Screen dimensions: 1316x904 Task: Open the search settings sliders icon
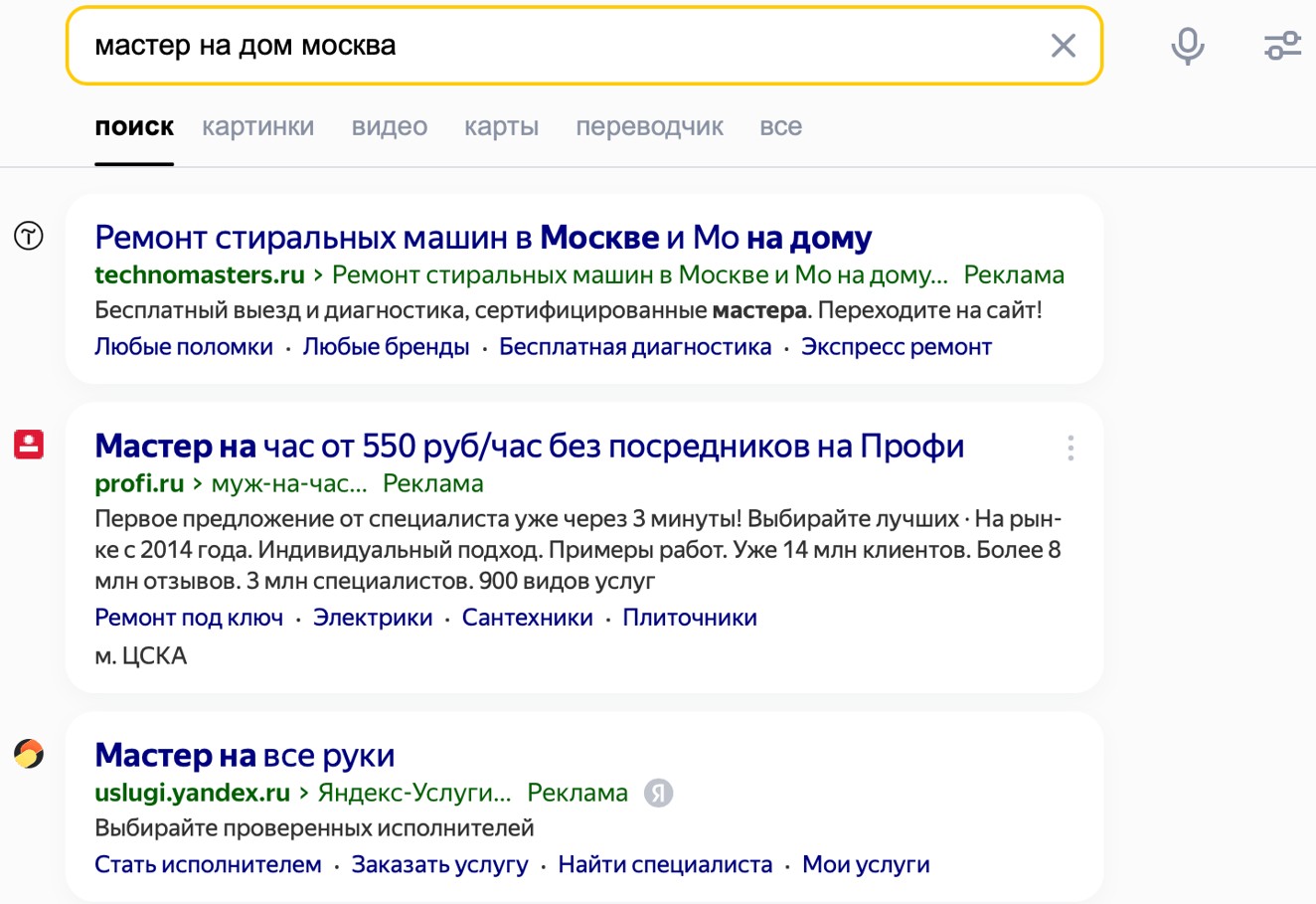pos(1281,45)
